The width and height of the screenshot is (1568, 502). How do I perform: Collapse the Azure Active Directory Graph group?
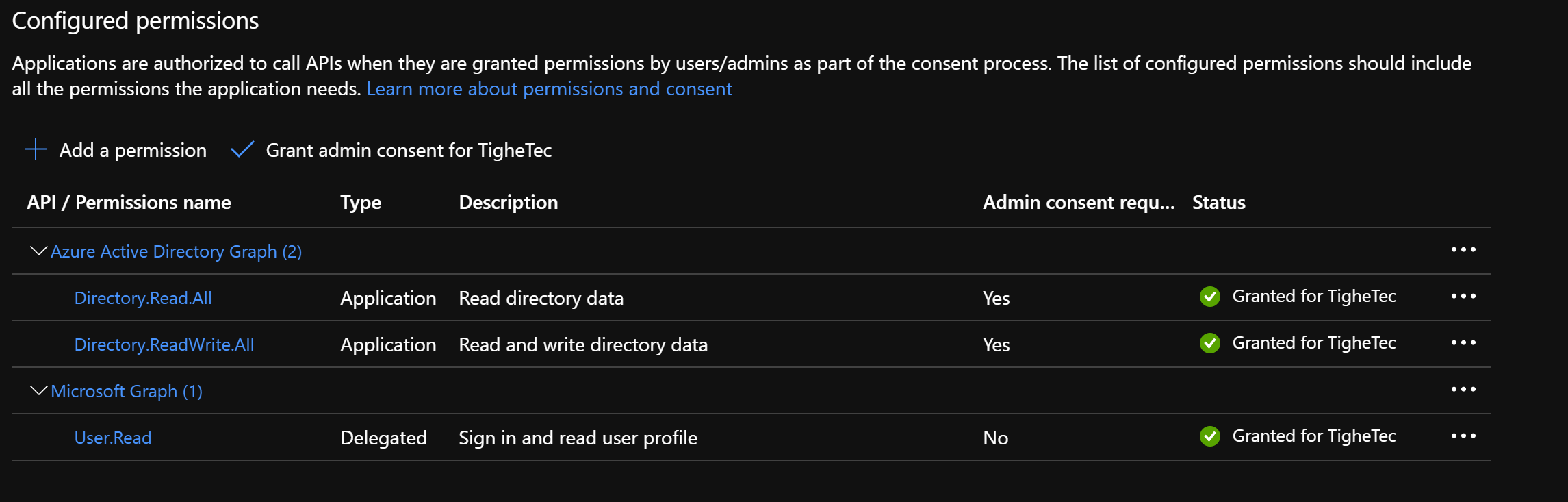point(39,251)
